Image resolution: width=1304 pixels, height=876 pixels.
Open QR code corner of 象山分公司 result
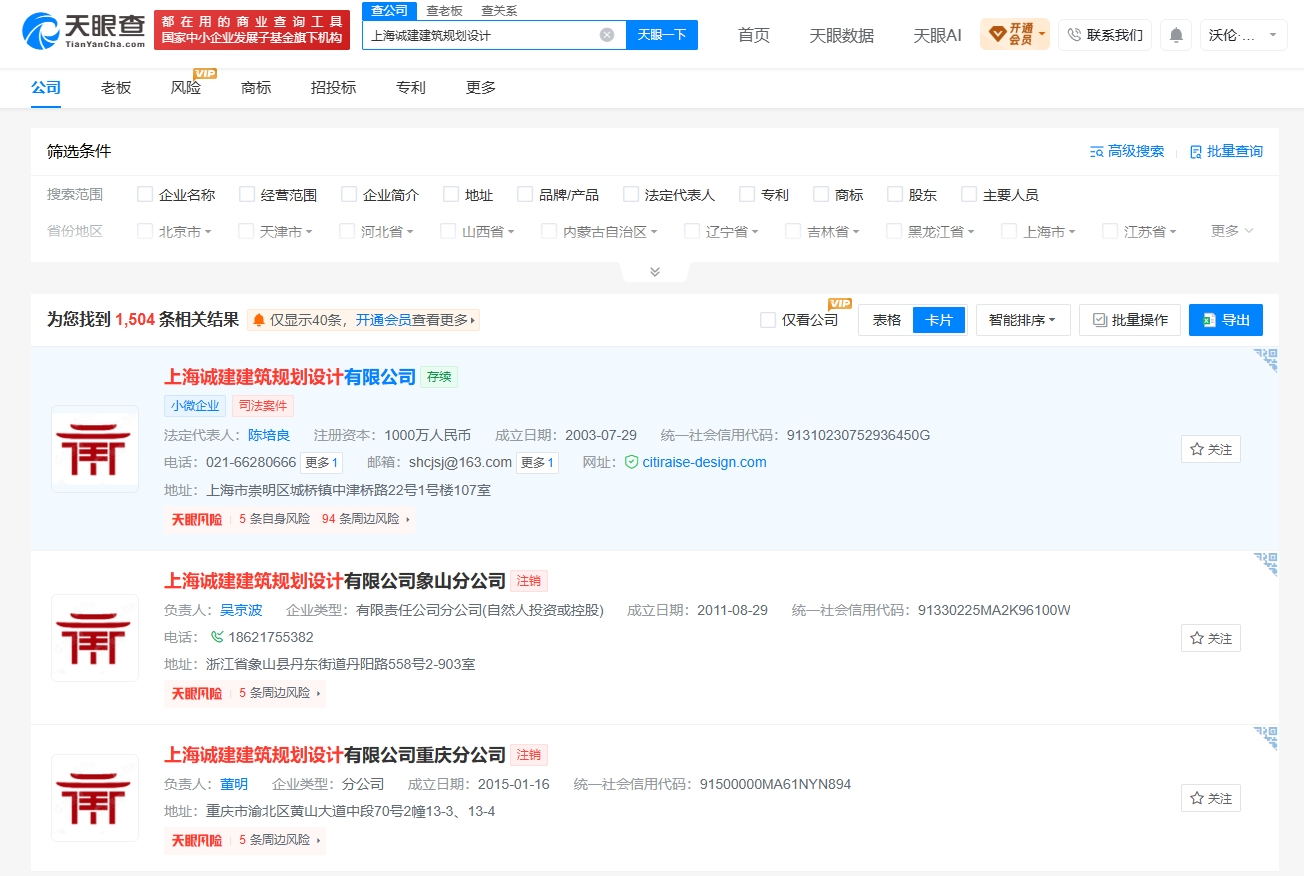(x=1266, y=563)
